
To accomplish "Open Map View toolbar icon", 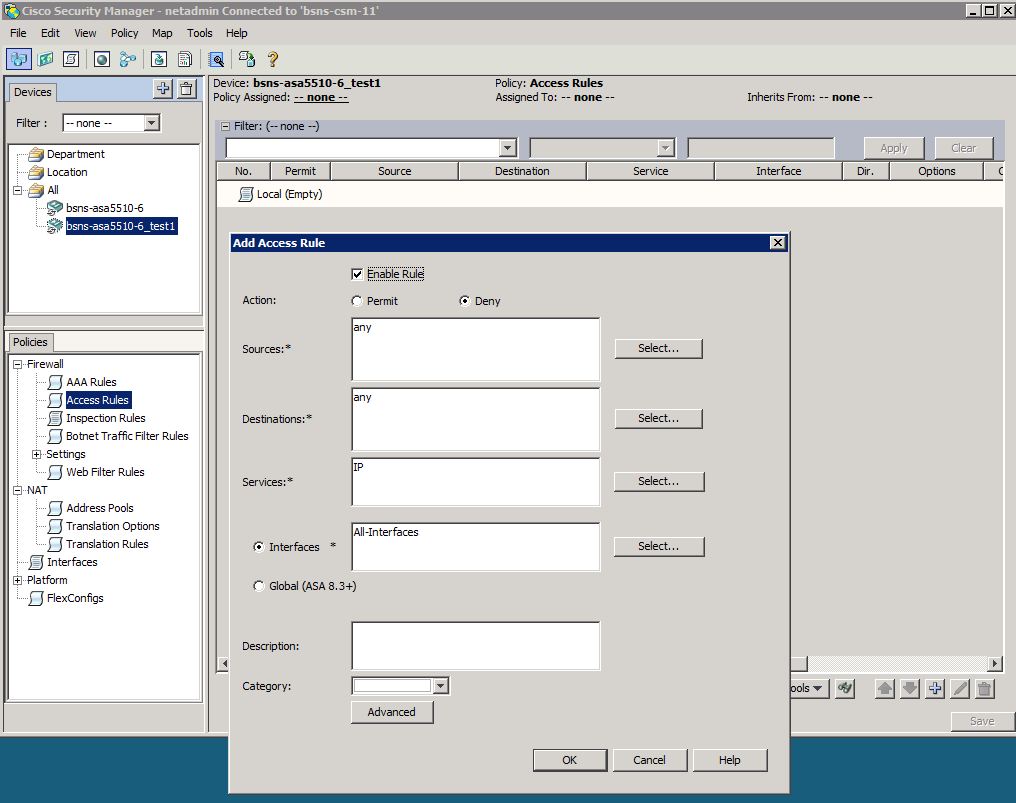I will [45, 59].
